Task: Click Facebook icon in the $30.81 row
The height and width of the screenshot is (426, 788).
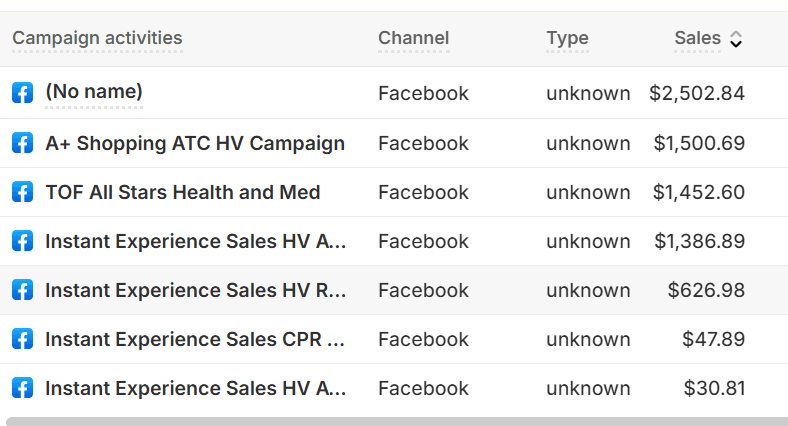Action: [22, 388]
